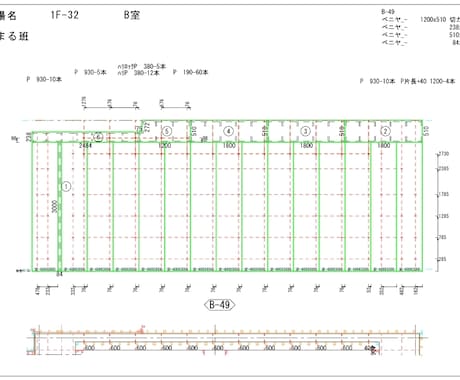The width and height of the screenshot is (460, 380).
Task: Click the 1785 height mark
Action: point(443,194)
